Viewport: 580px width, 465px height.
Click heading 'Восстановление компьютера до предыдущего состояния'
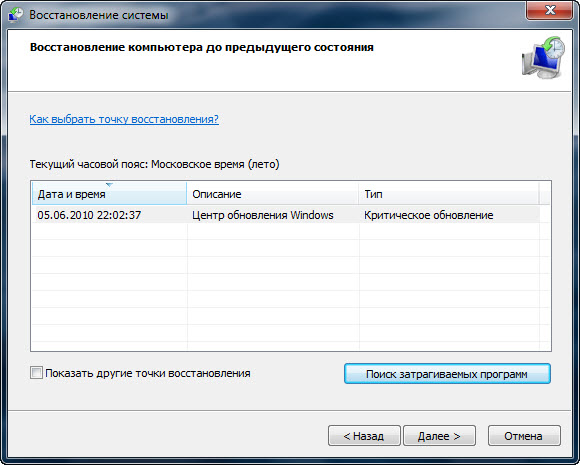coord(202,47)
